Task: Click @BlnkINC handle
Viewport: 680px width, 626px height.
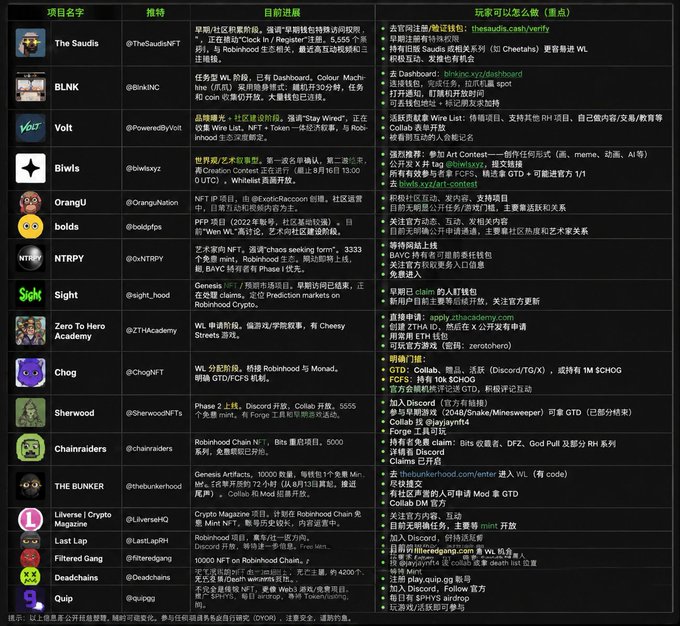Action: [x=142, y=87]
